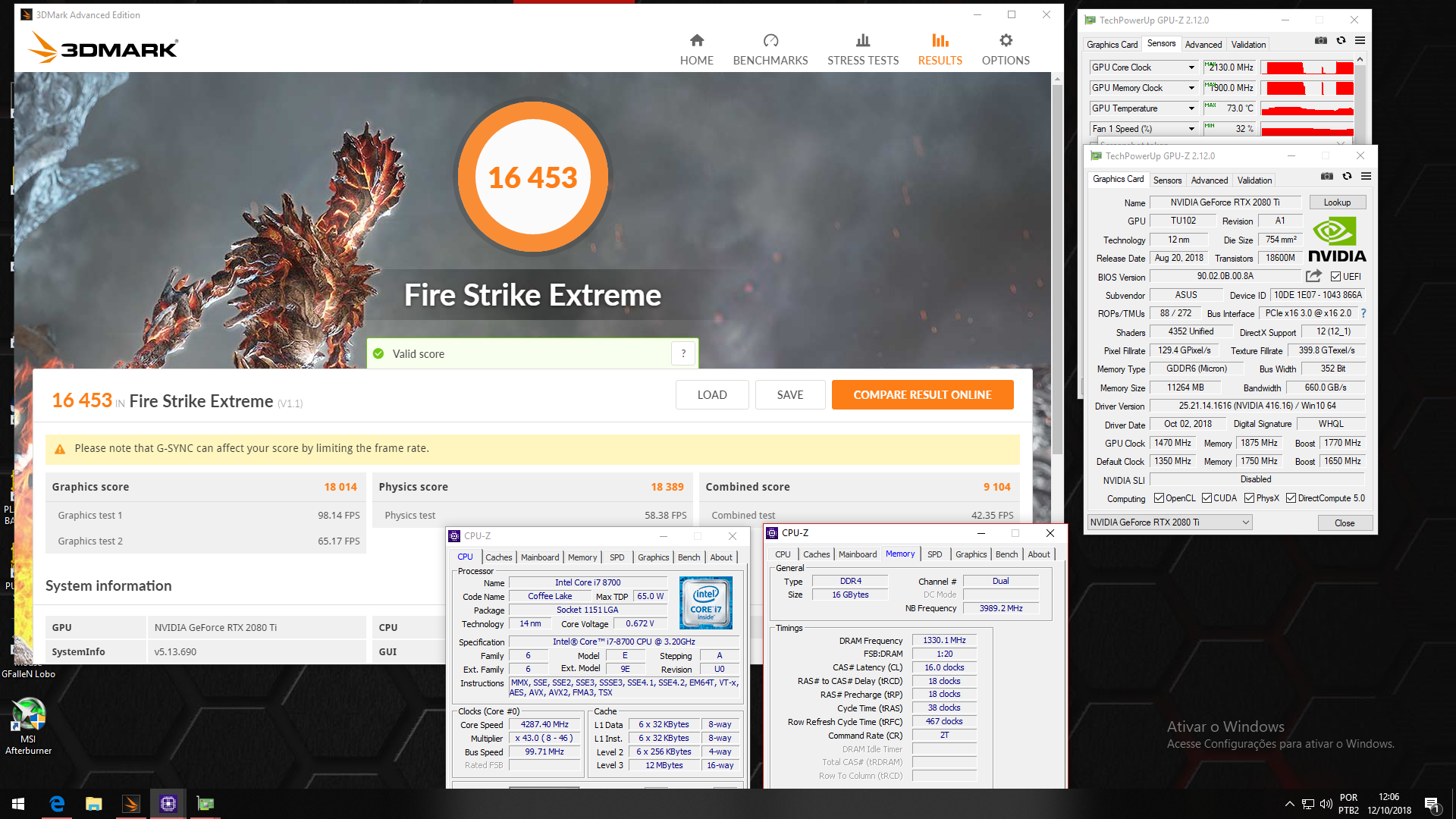This screenshot has height=819, width=1456.
Task: Toggle the PhysX checkbox in GPU-Z
Action: (x=1249, y=498)
